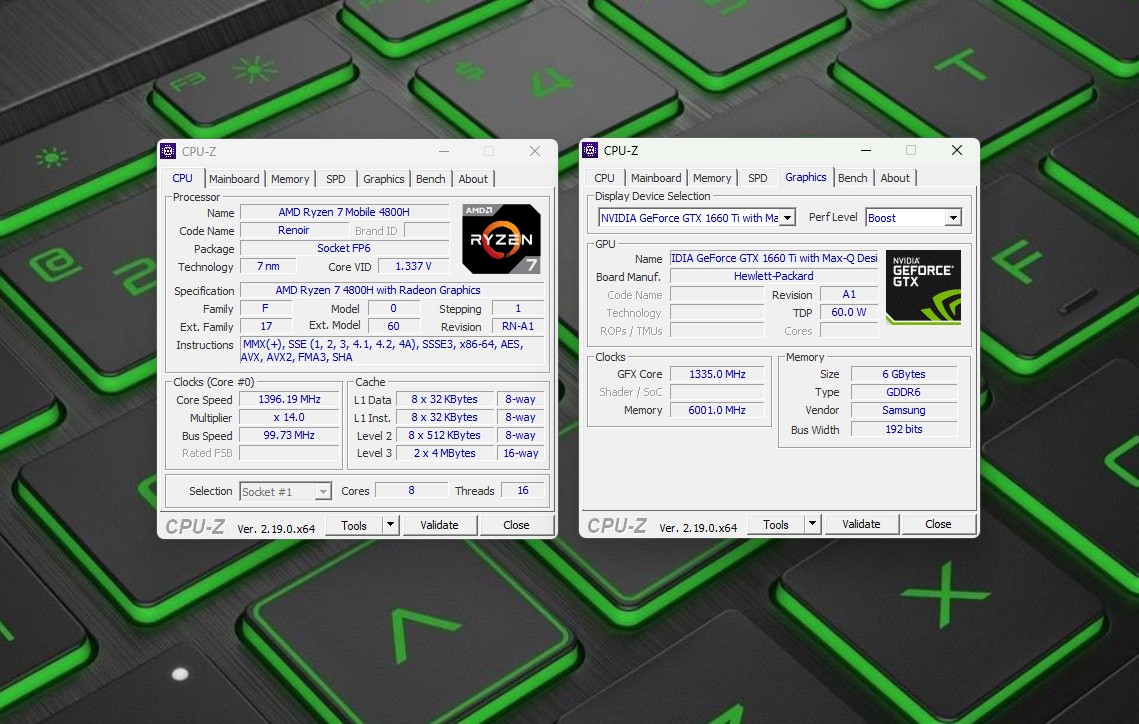Click memory Size value 6 GBytes
The image size is (1139, 724).
coord(904,374)
